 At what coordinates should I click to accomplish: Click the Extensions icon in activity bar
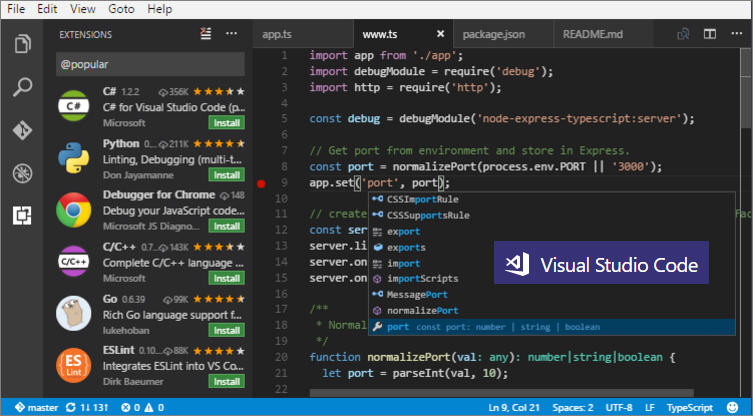pos(21,215)
